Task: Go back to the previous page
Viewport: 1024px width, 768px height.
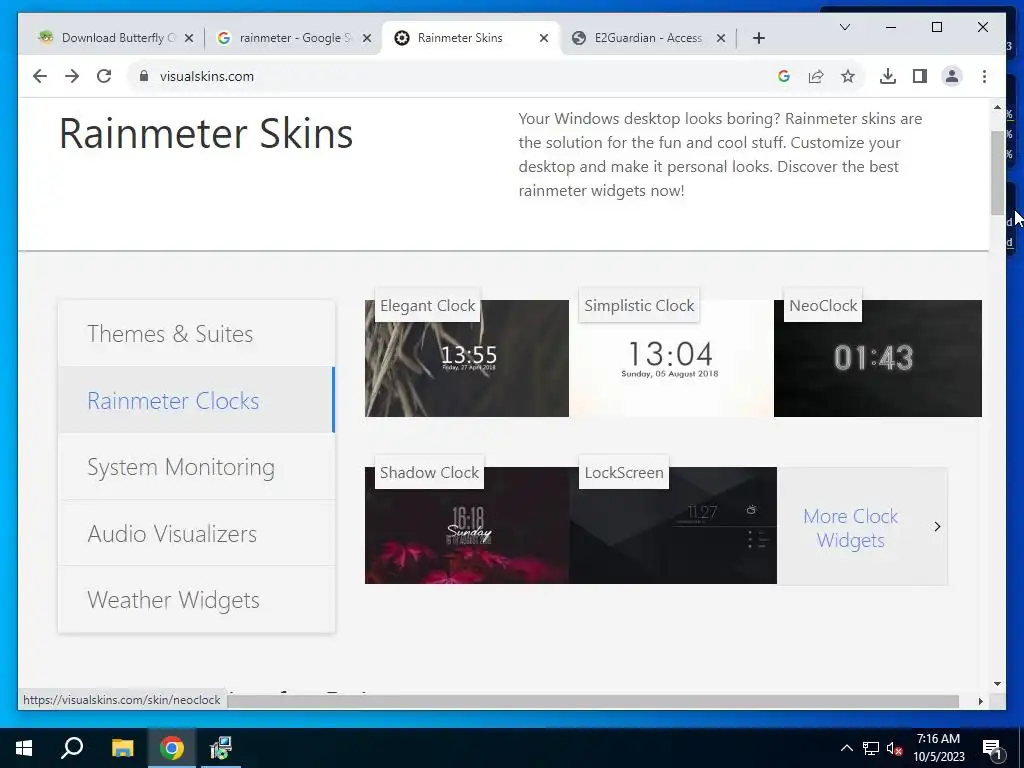Action: (40, 76)
